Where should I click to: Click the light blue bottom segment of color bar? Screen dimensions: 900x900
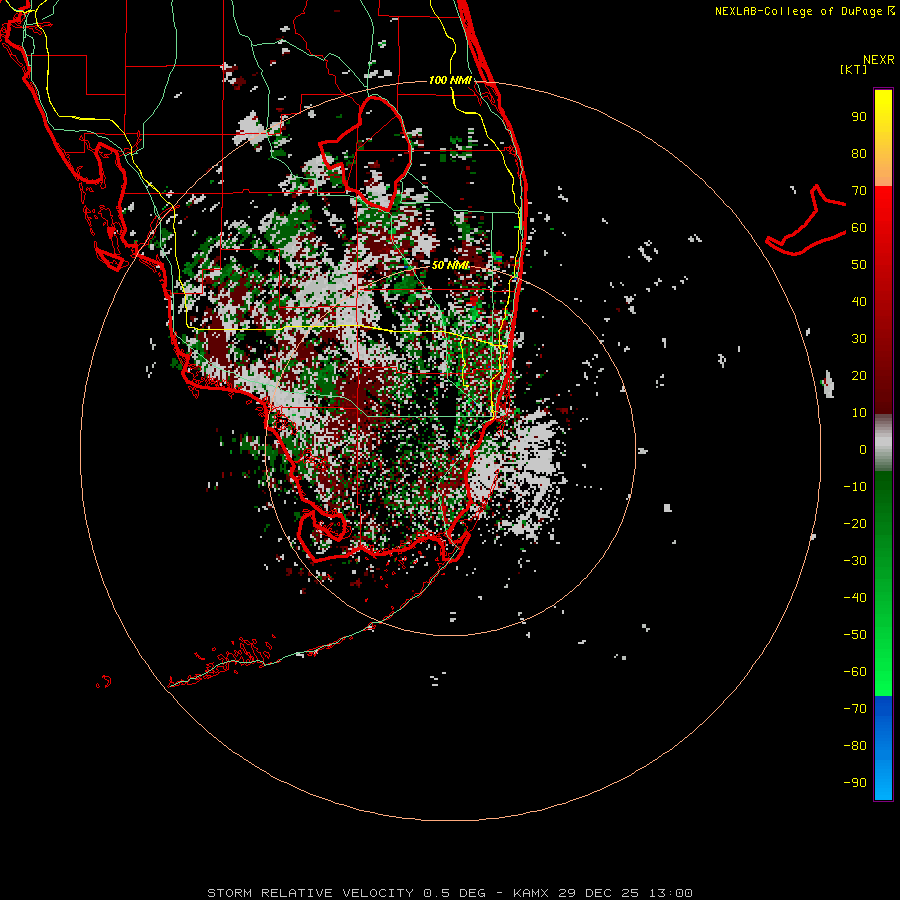[x=883, y=778]
